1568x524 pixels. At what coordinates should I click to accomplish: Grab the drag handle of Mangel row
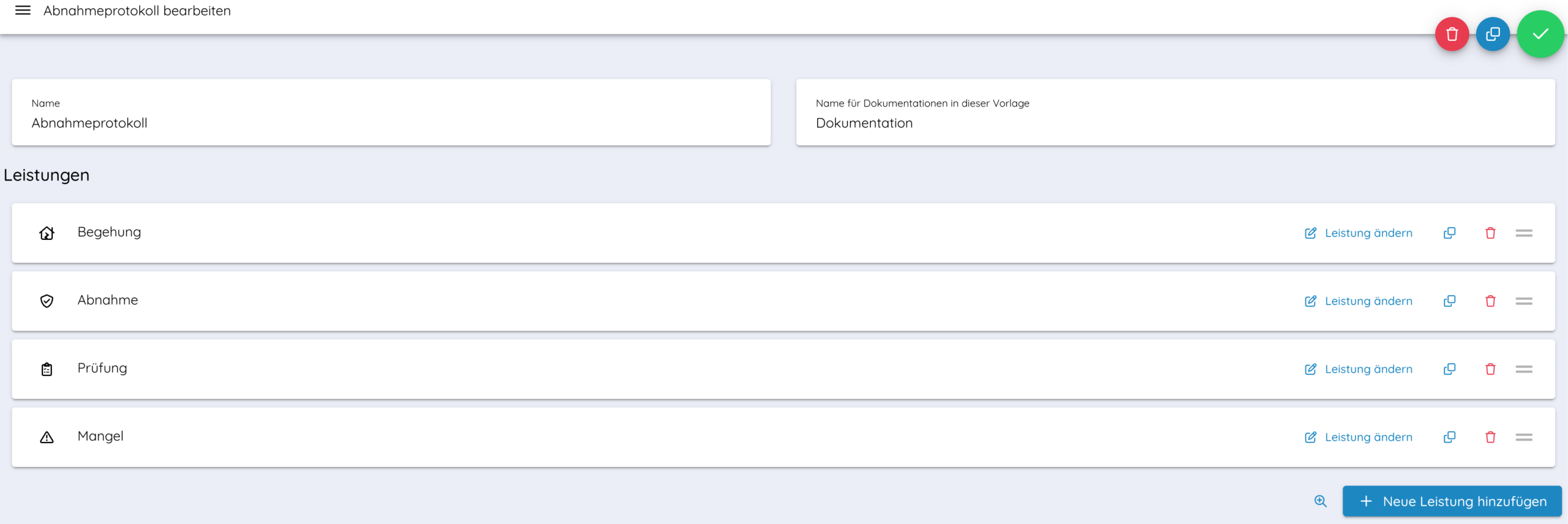tap(1524, 437)
